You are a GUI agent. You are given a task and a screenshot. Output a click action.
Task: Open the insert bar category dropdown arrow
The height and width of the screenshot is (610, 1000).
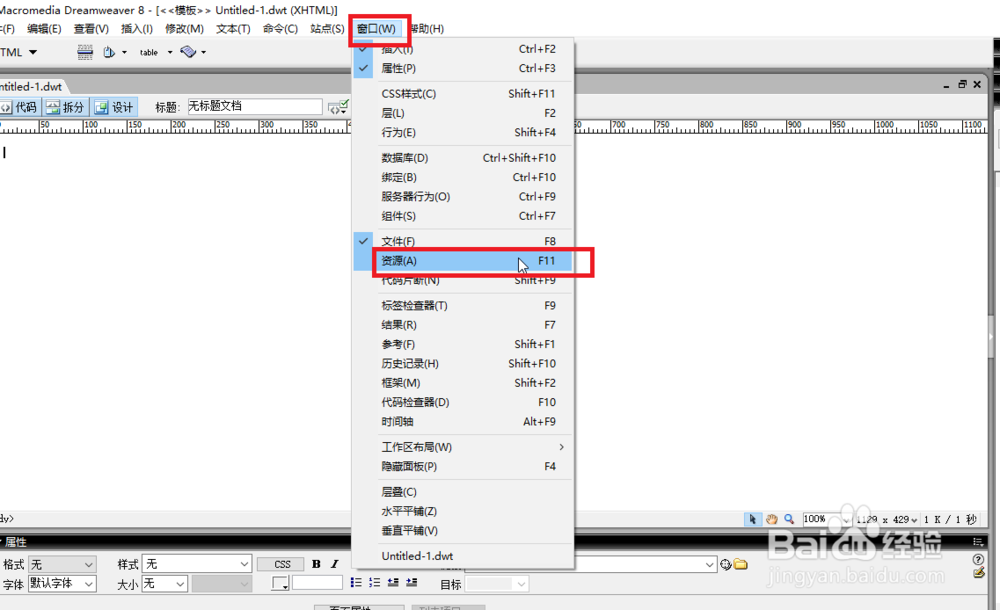click(33, 52)
